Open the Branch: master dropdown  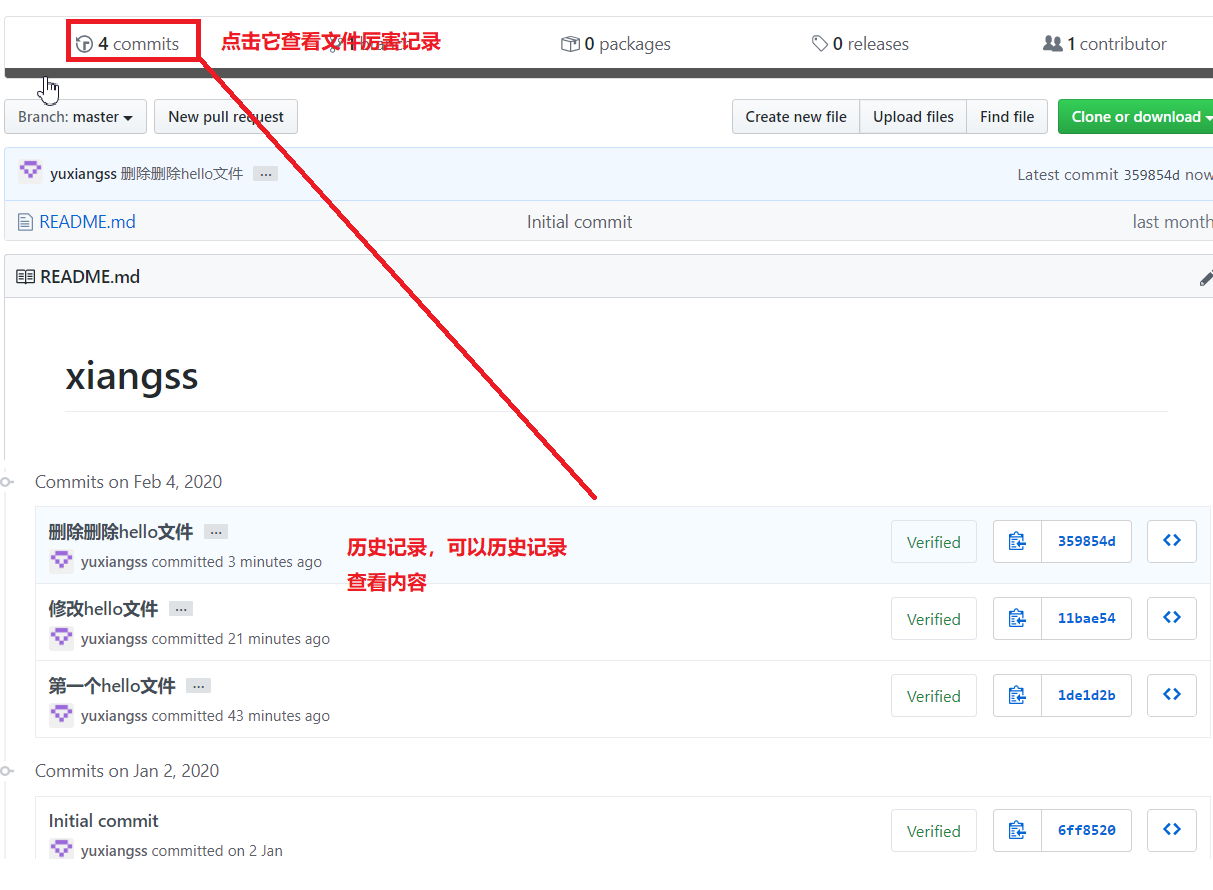75,116
